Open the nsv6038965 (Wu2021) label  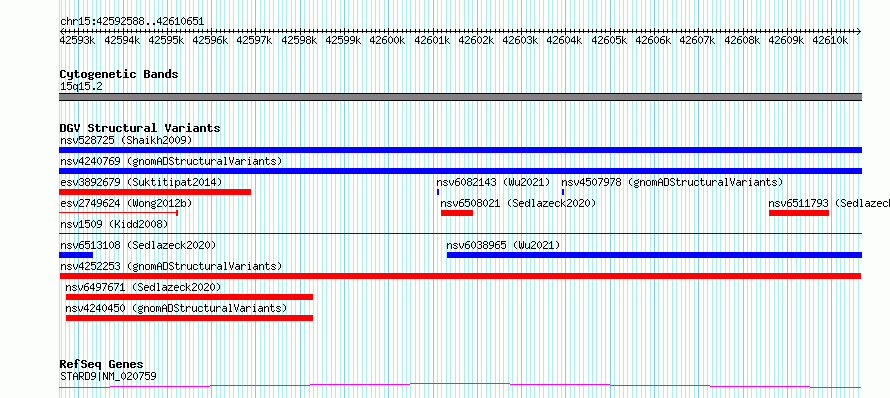(503, 245)
